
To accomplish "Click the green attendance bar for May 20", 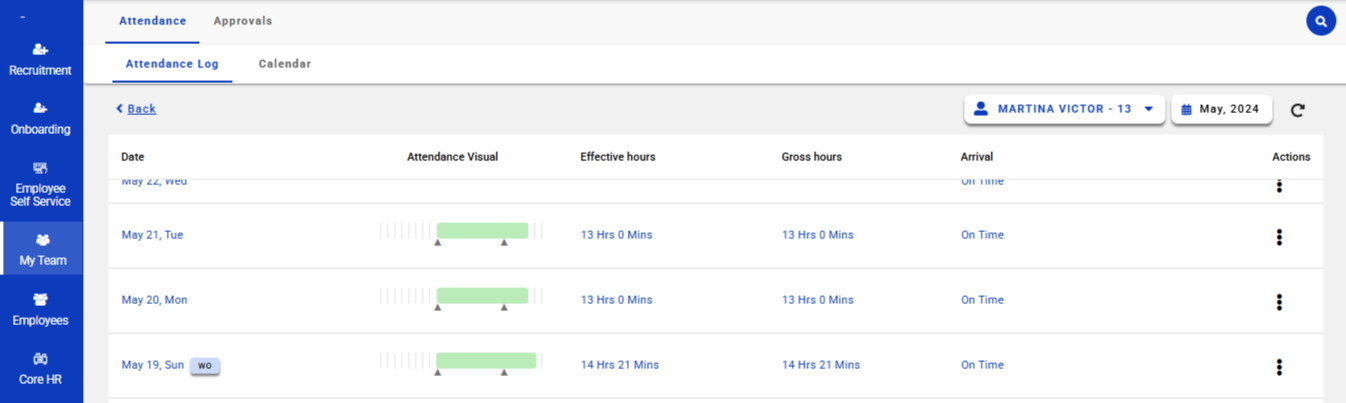I will pos(482,295).
